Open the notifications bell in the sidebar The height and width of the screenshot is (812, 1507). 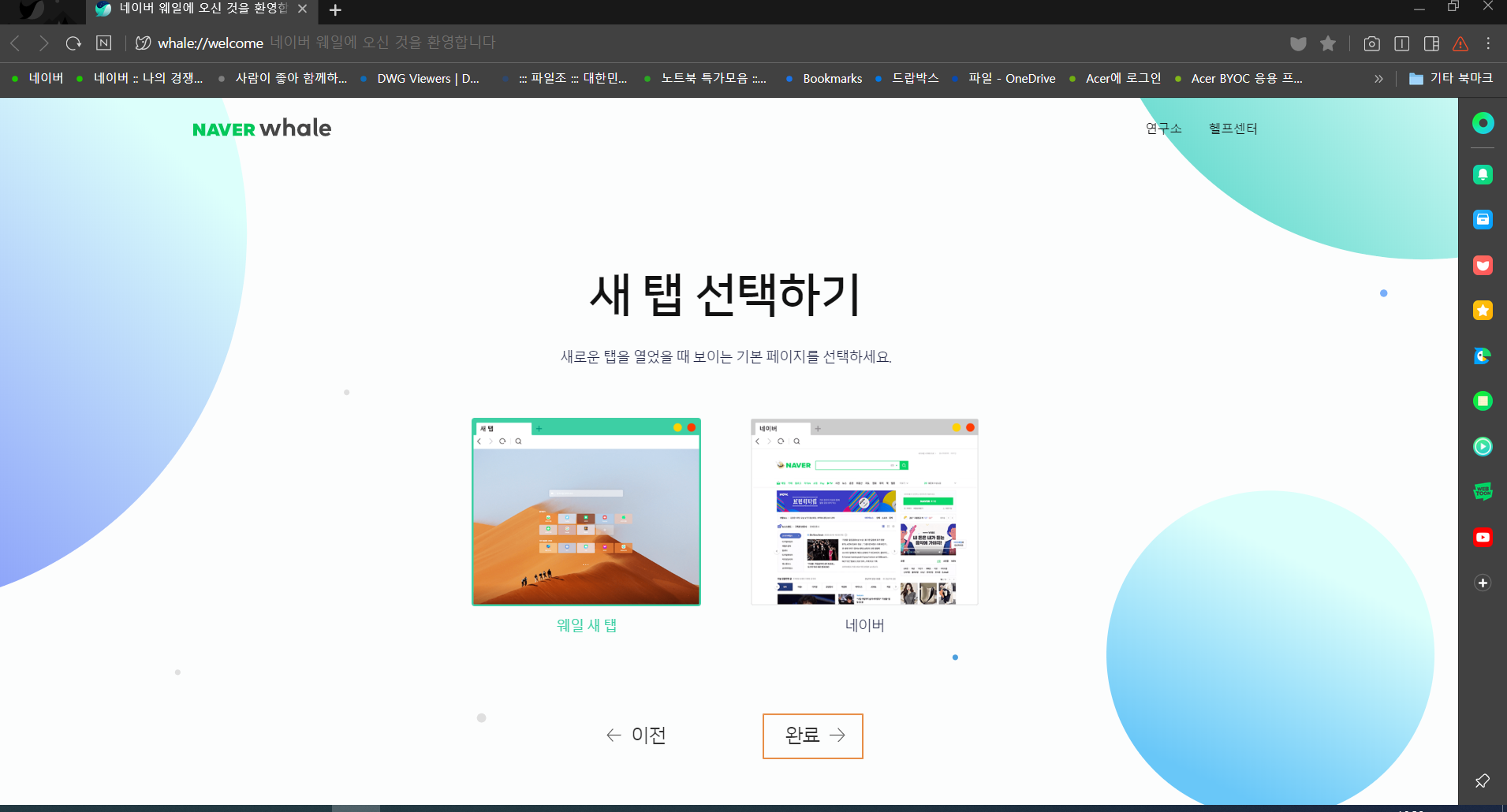point(1483,174)
